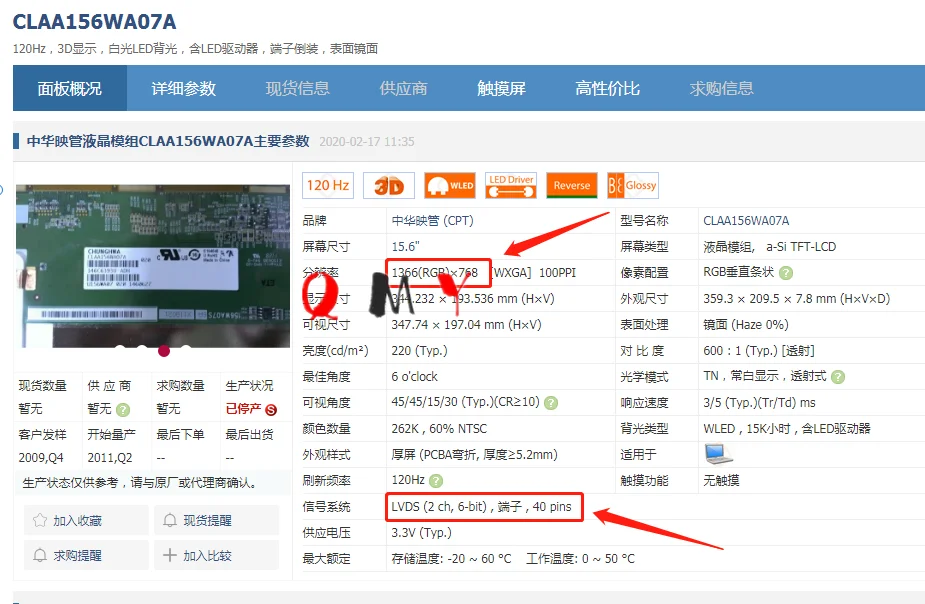Click the LED Driver badge
Viewport: 925px width, 604px height.
coord(511,185)
